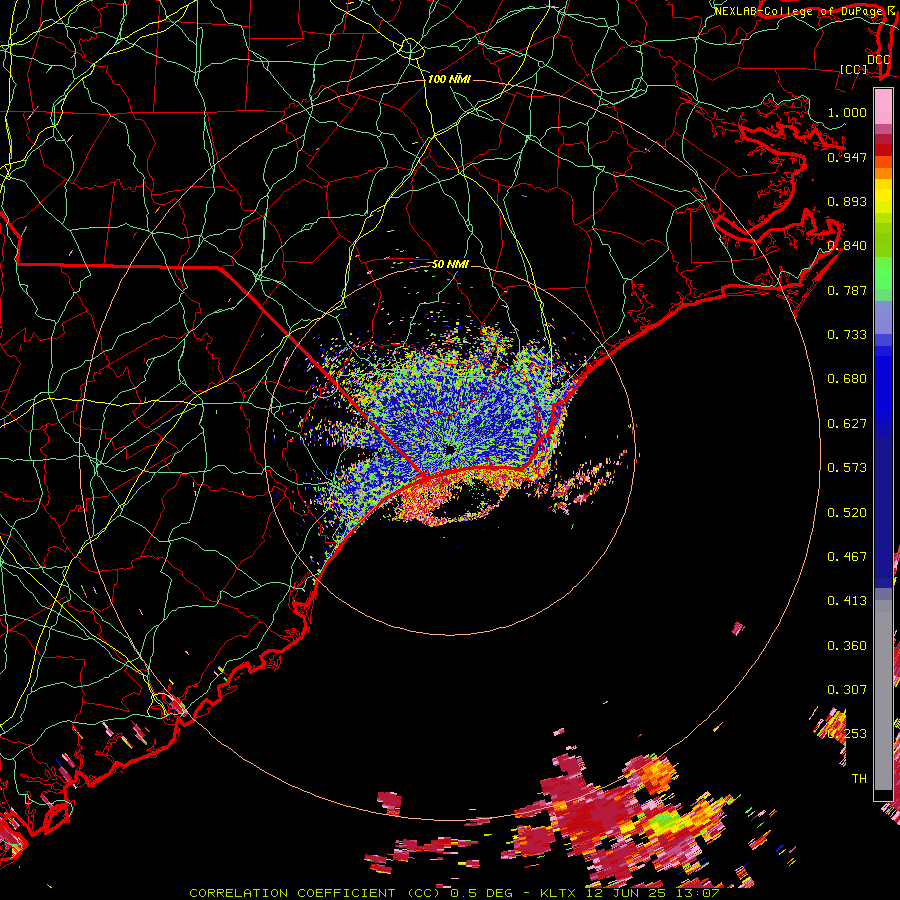Click the pink top segment of the color bar
The image size is (900, 900).
tap(883, 106)
